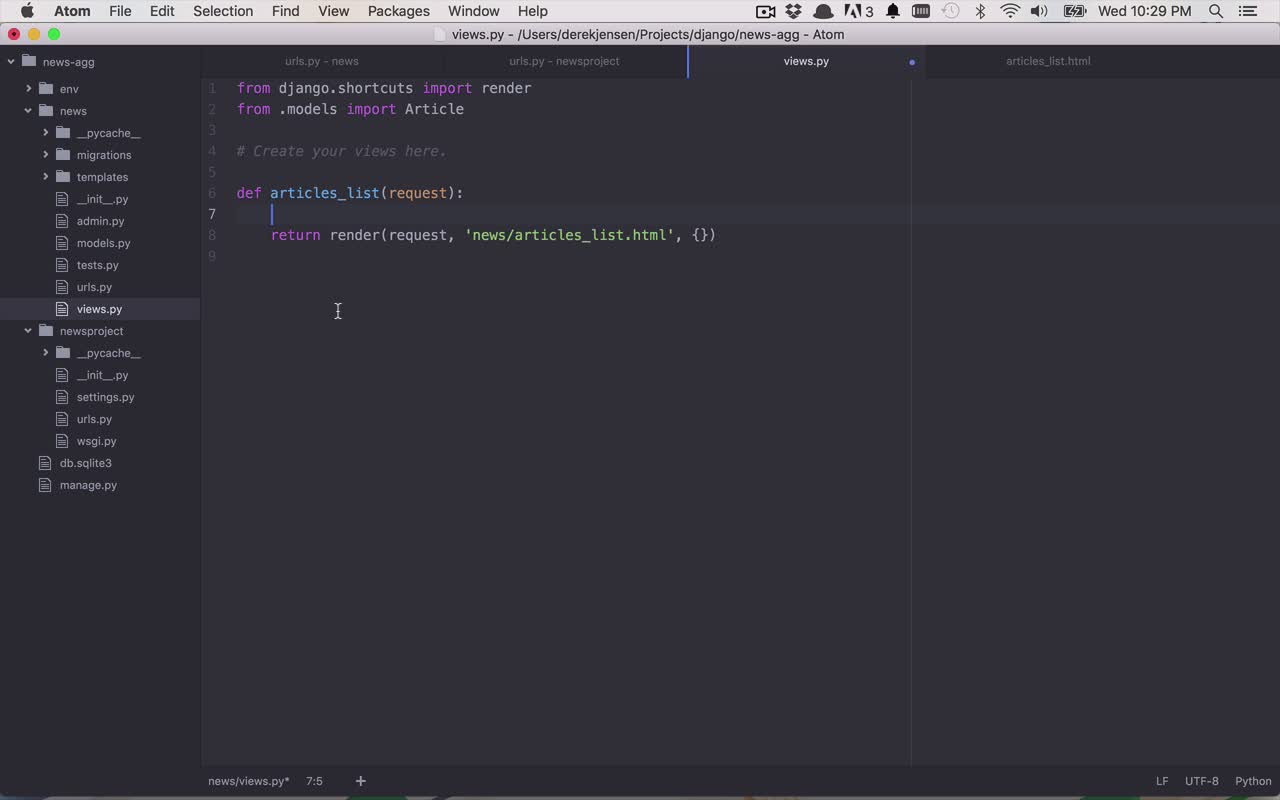1280x800 pixels.
Task: Open the articles_list.html tab
Action: coord(1048,61)
